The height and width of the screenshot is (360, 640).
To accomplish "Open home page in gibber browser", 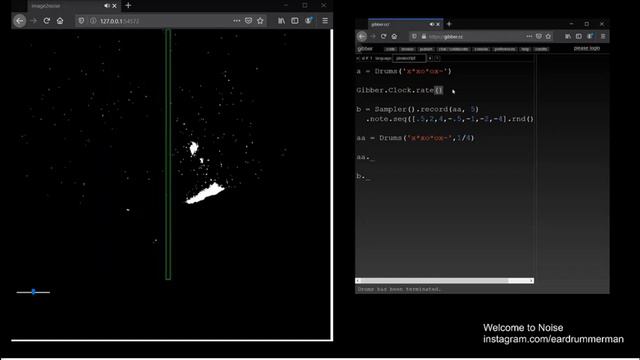I will click(x=394, y=36).
